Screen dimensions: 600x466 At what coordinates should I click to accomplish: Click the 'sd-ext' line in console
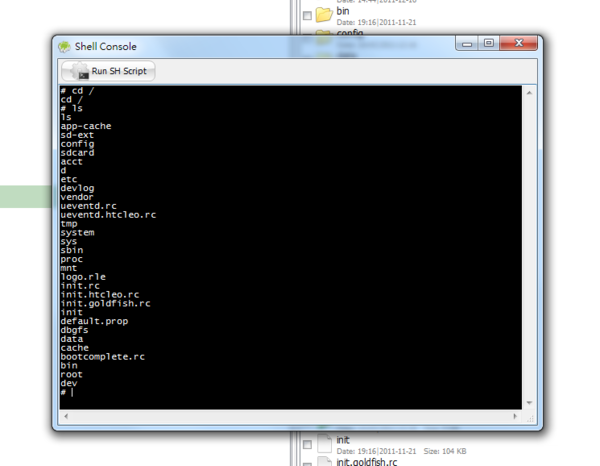(x=77, y=135)
